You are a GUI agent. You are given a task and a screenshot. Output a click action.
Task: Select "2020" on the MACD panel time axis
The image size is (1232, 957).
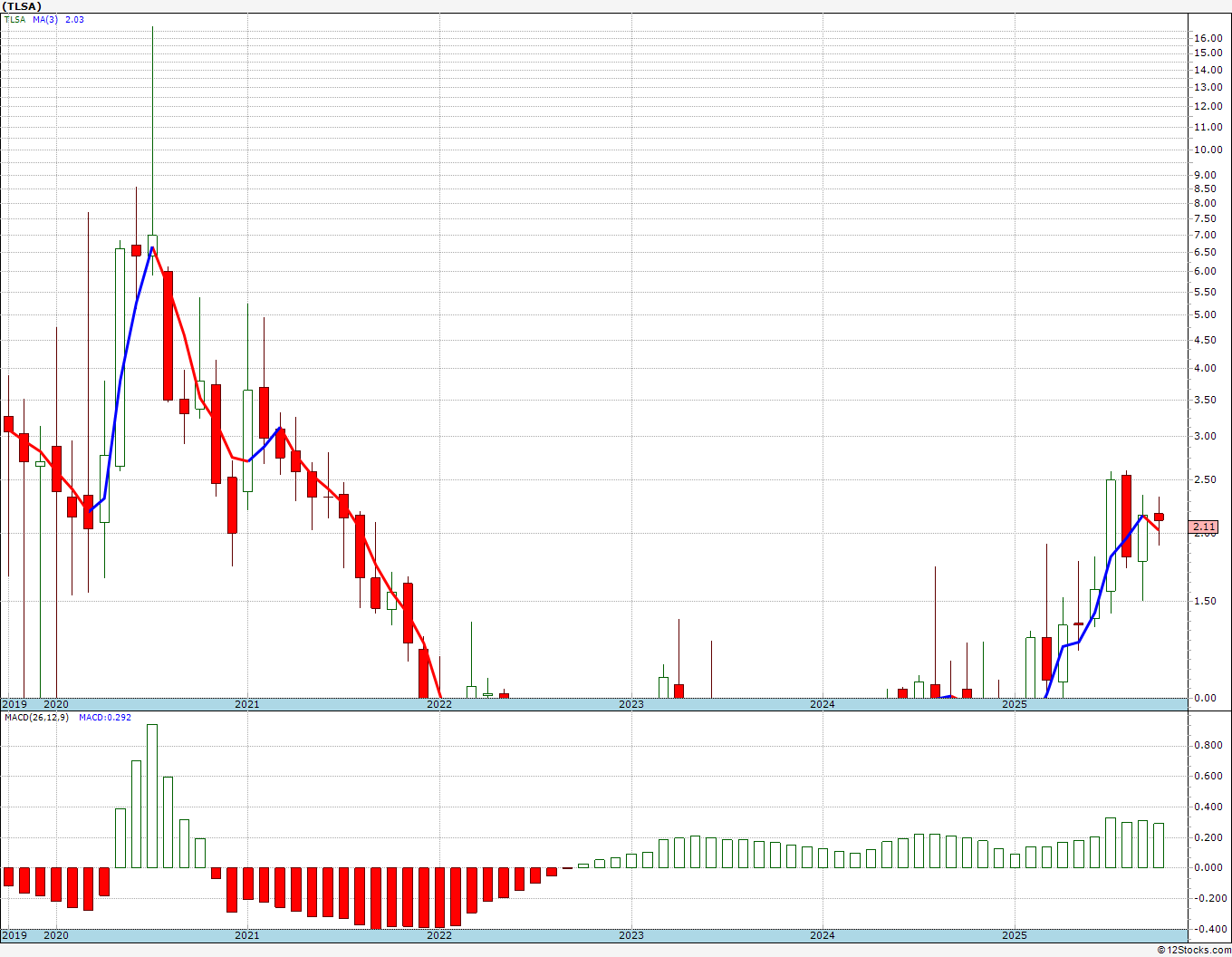coord(56,935)
